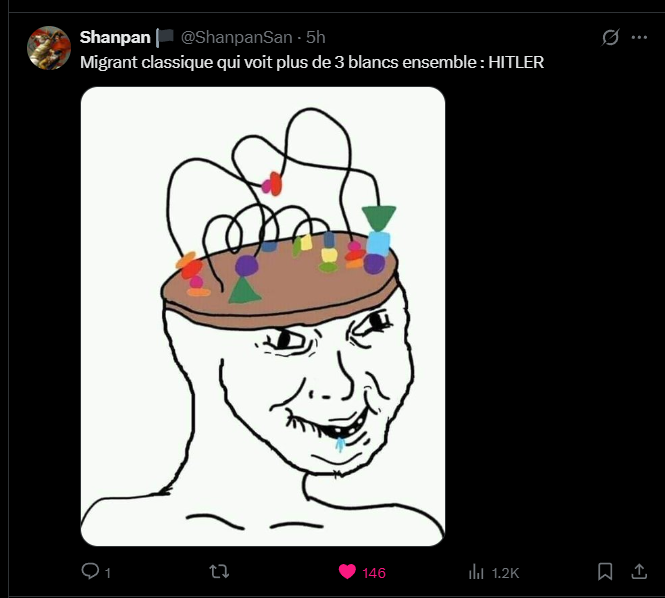Click the repost arrows icon
Image resolution: width=665 pixels, height=598 pixels.
[x=219, y=572]
